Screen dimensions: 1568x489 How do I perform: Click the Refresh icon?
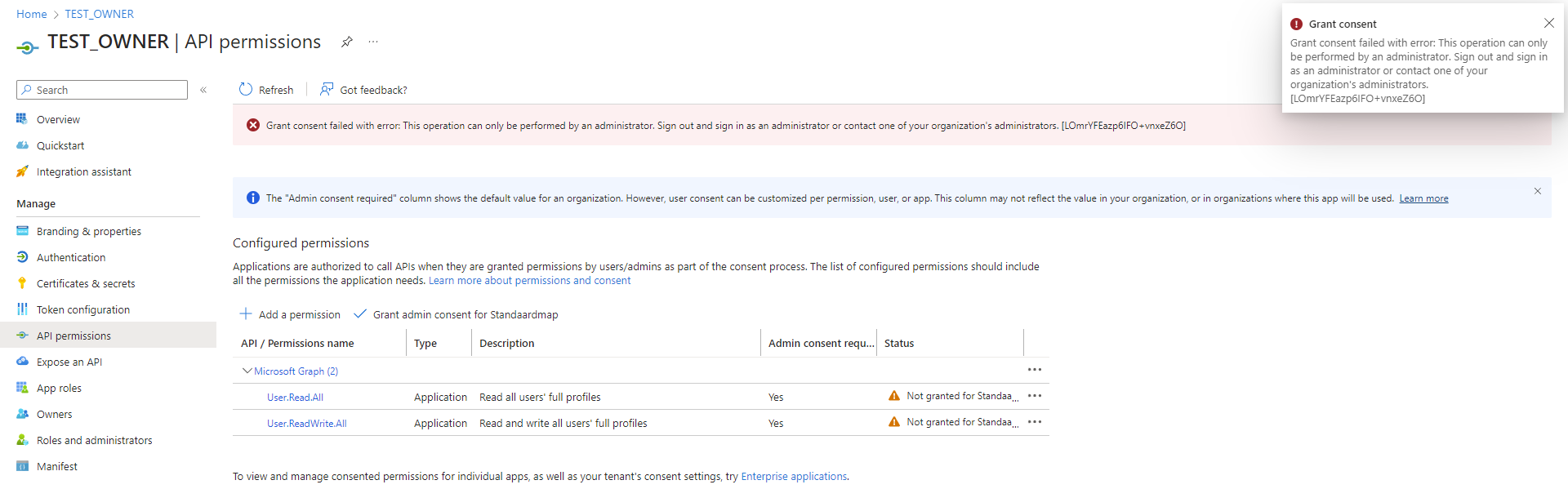coord(246,89)
